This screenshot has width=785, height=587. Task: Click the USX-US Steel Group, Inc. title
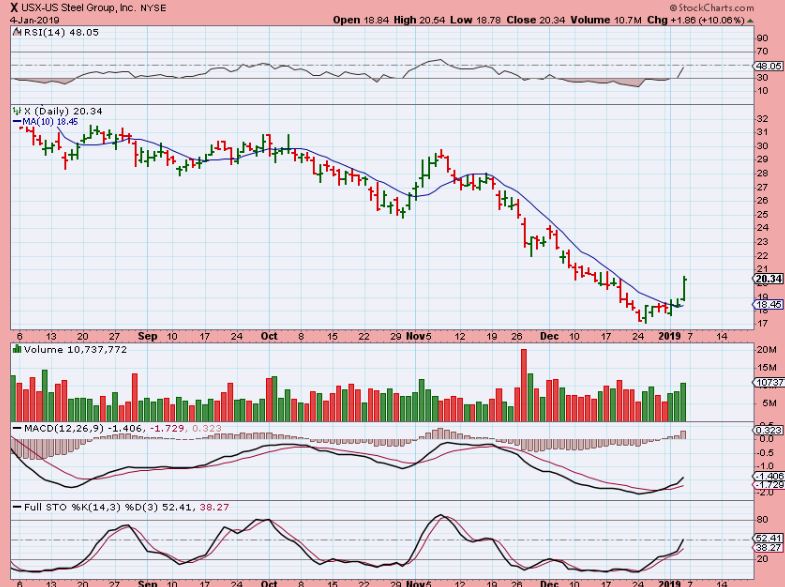77,8
